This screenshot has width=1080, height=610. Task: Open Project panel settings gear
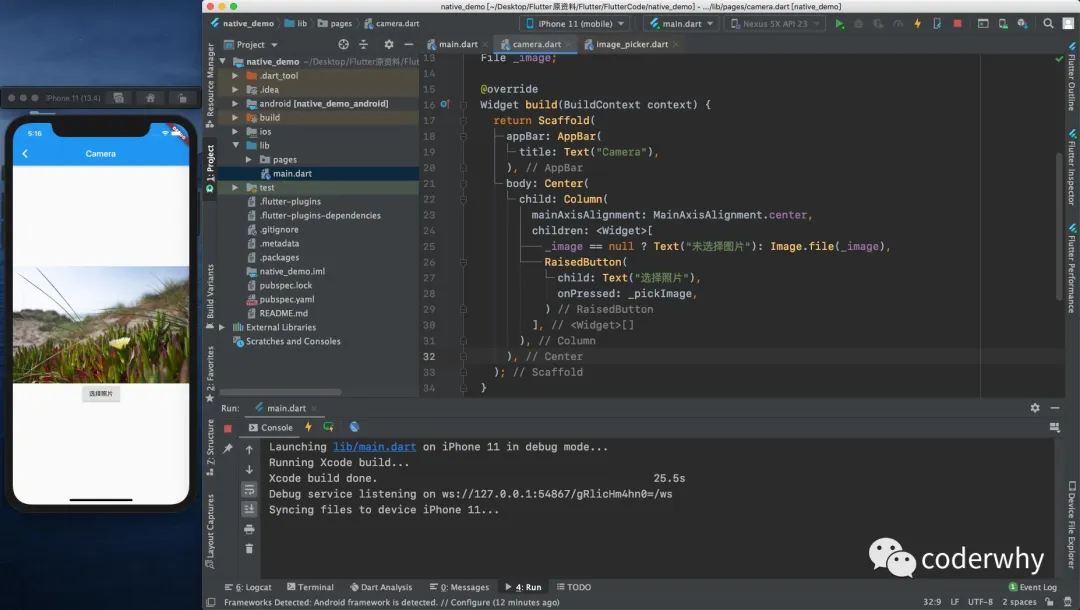pos(389,44)
